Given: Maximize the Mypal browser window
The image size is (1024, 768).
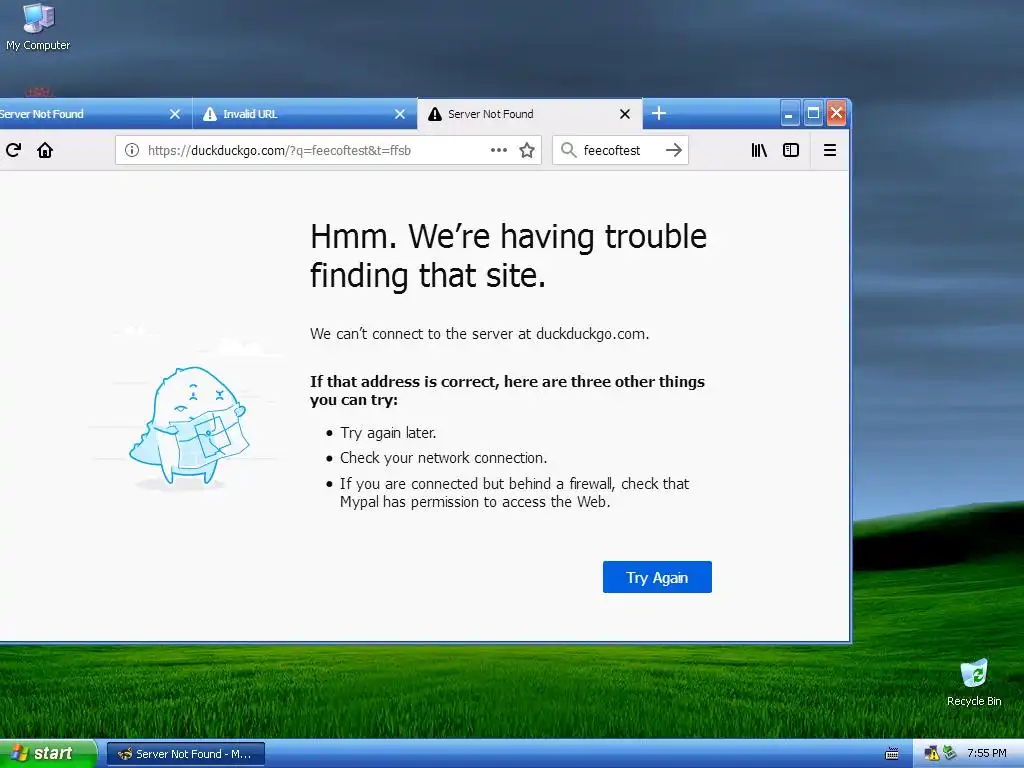Looking at the screenshot, I should 813,114.
